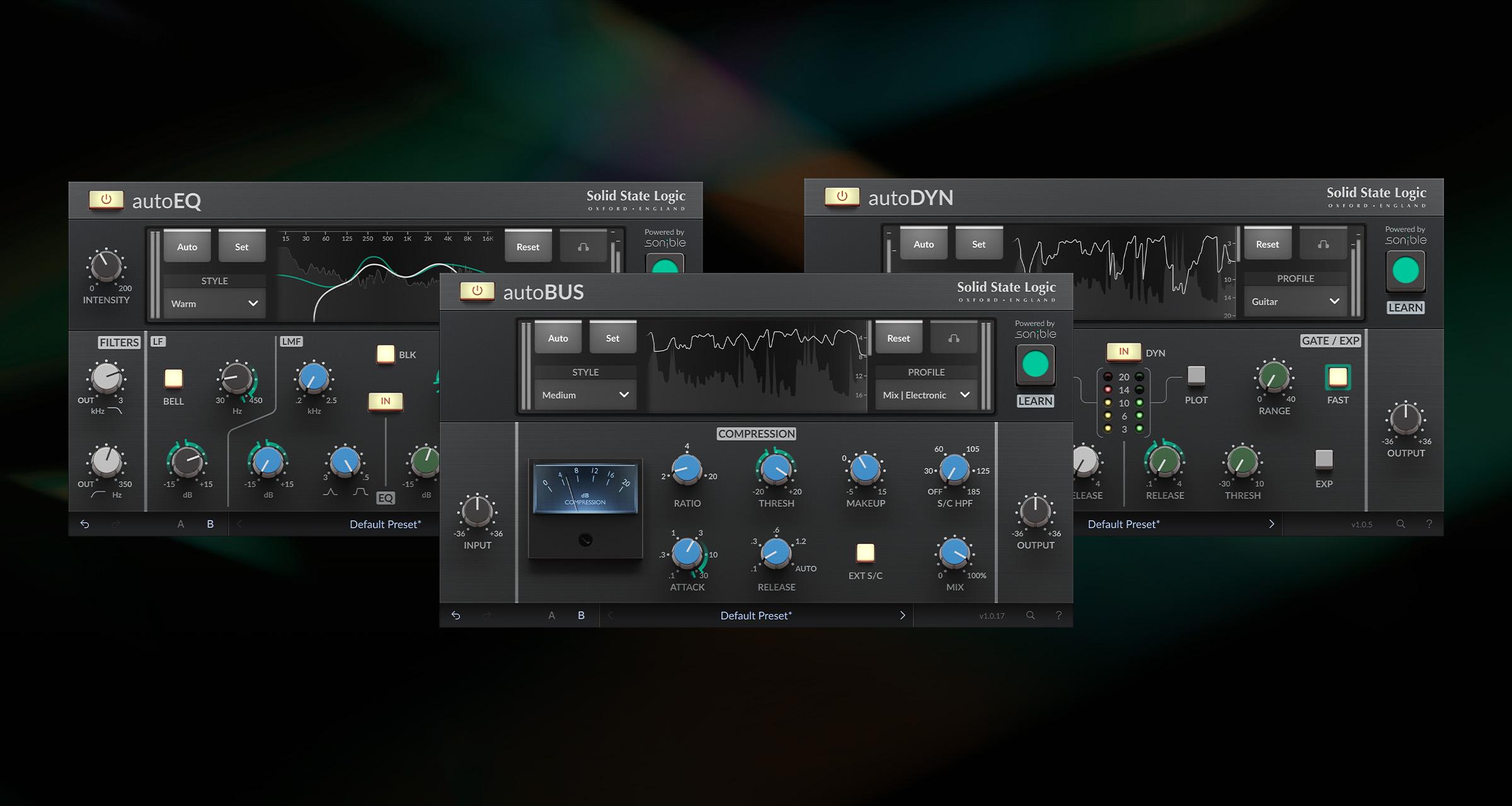Select the B preset slot in autoBUS
1512x806 pixels.
pos(581,615)
